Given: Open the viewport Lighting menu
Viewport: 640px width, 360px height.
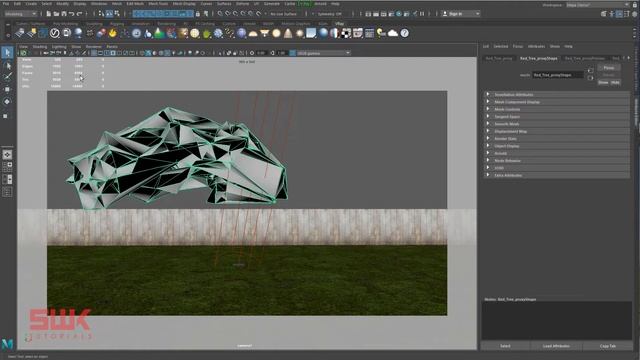Looking at the screenshot, I should point(59,47).
